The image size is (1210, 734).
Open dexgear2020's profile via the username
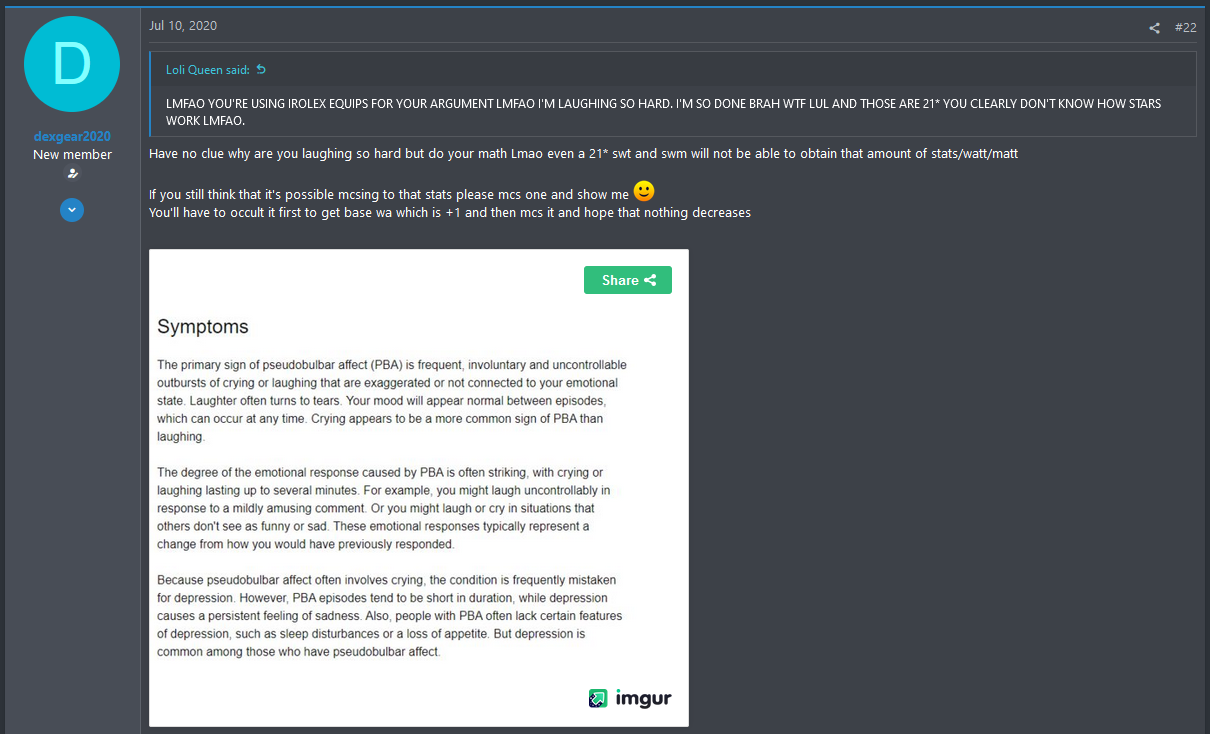72,137
